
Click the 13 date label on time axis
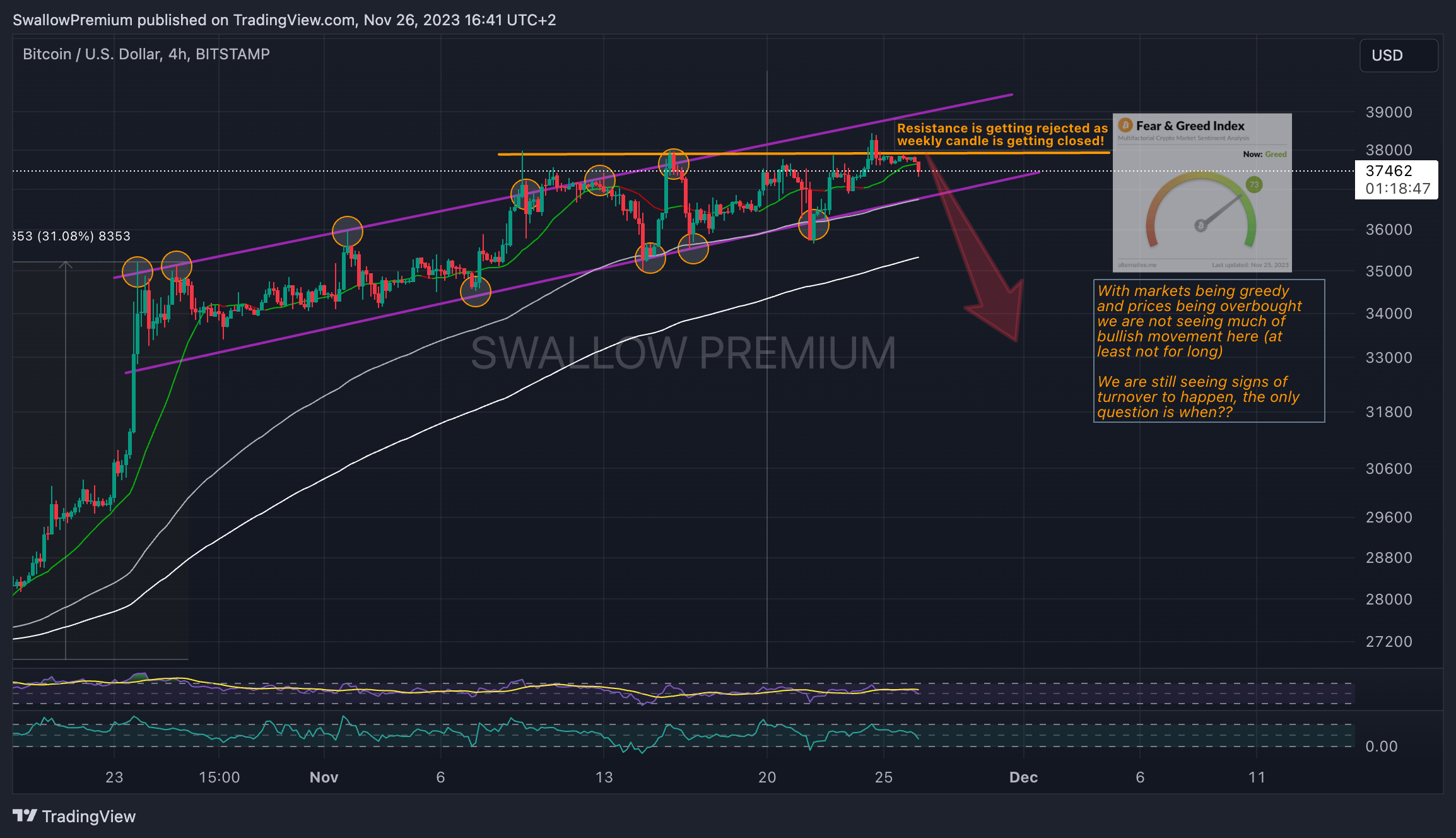click(x=604, y=777)
